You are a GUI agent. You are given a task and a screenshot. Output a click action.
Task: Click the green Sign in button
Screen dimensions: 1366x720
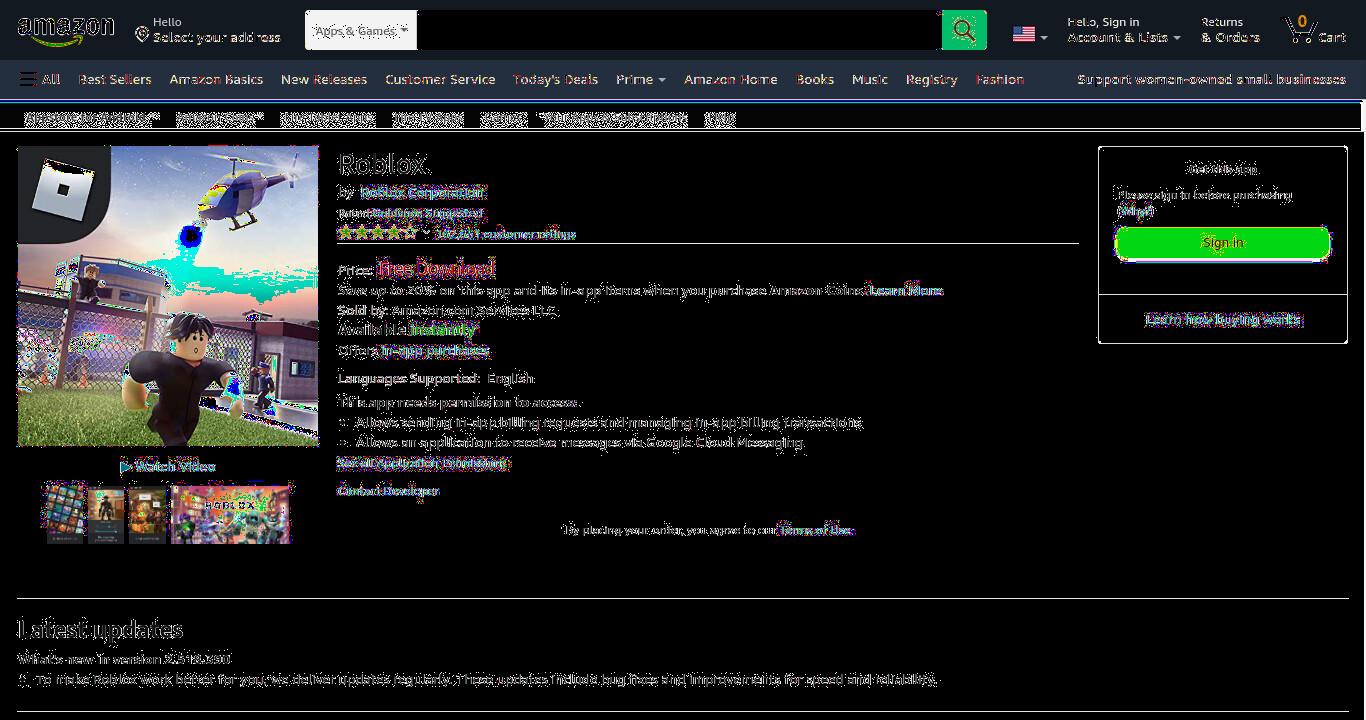tap(1222, 243)
